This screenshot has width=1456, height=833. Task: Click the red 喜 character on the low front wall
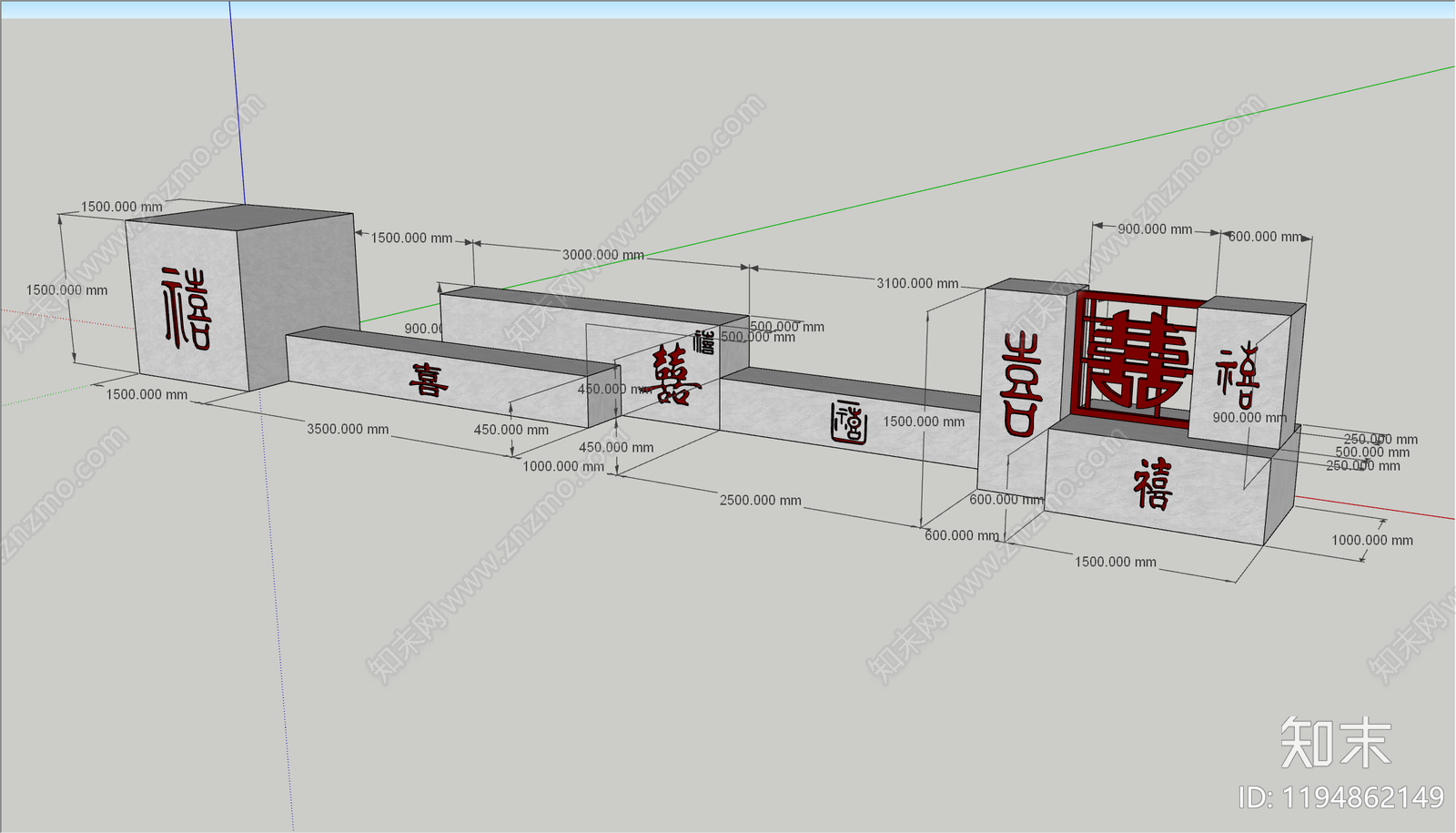coord(428,381)
